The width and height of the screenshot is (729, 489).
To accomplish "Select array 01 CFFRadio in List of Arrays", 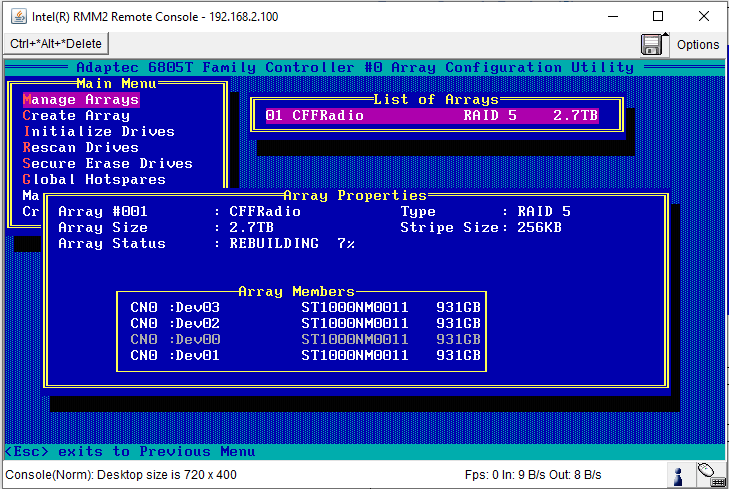I will pos(432,116).
